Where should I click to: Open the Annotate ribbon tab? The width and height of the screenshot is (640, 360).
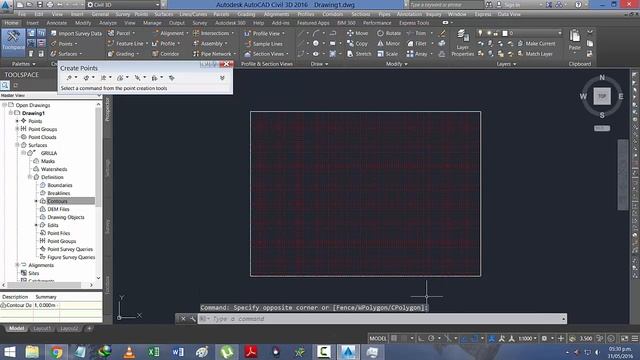pos(56,23)
